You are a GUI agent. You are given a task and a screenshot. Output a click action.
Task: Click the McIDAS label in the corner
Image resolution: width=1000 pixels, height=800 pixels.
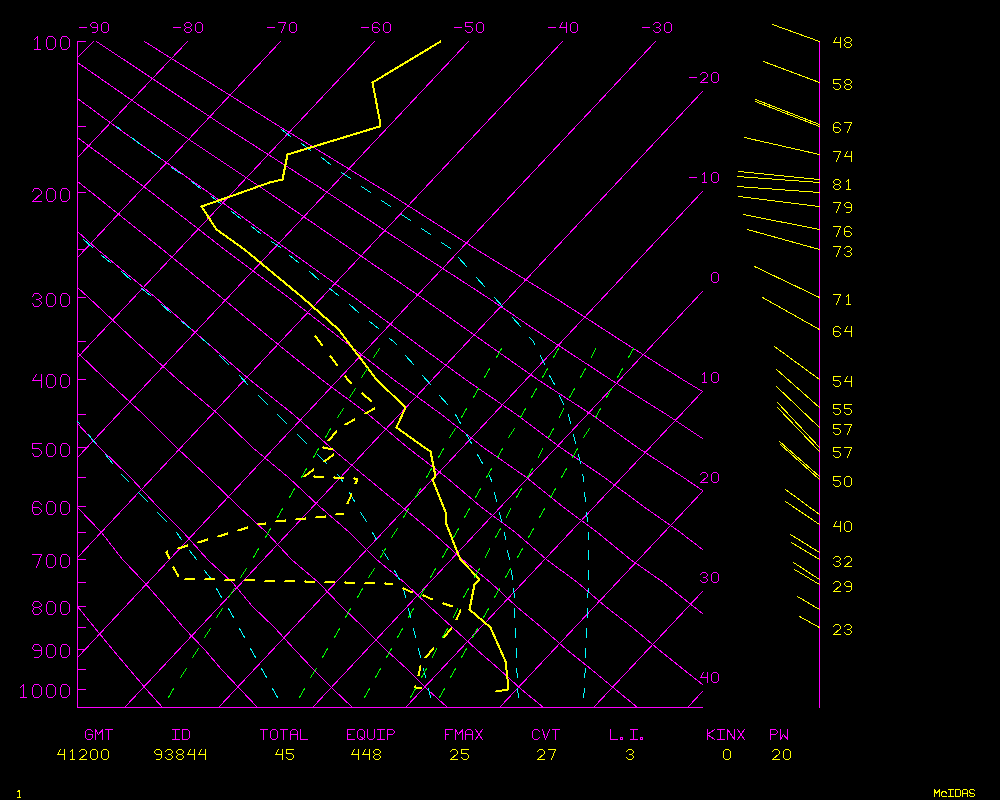pyautogui.click(x=954, y=793)
